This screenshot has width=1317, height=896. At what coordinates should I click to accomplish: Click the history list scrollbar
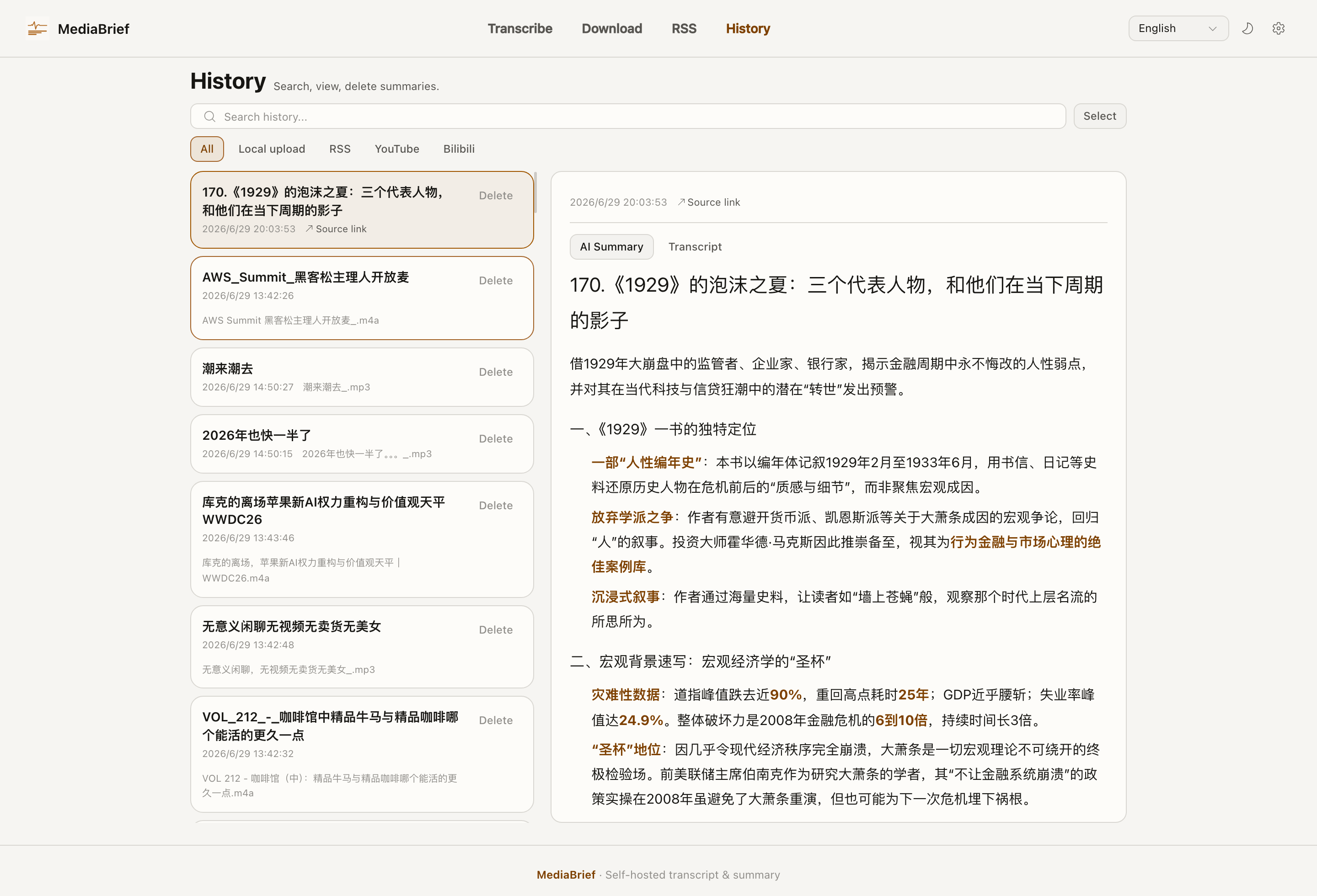[x=535, y=192]
